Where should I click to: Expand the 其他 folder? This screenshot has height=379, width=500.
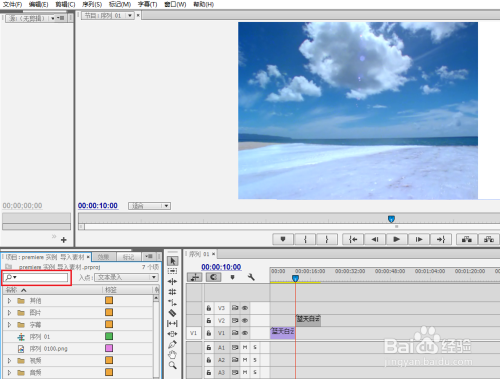pyautogui.click(x=9, y=301)
